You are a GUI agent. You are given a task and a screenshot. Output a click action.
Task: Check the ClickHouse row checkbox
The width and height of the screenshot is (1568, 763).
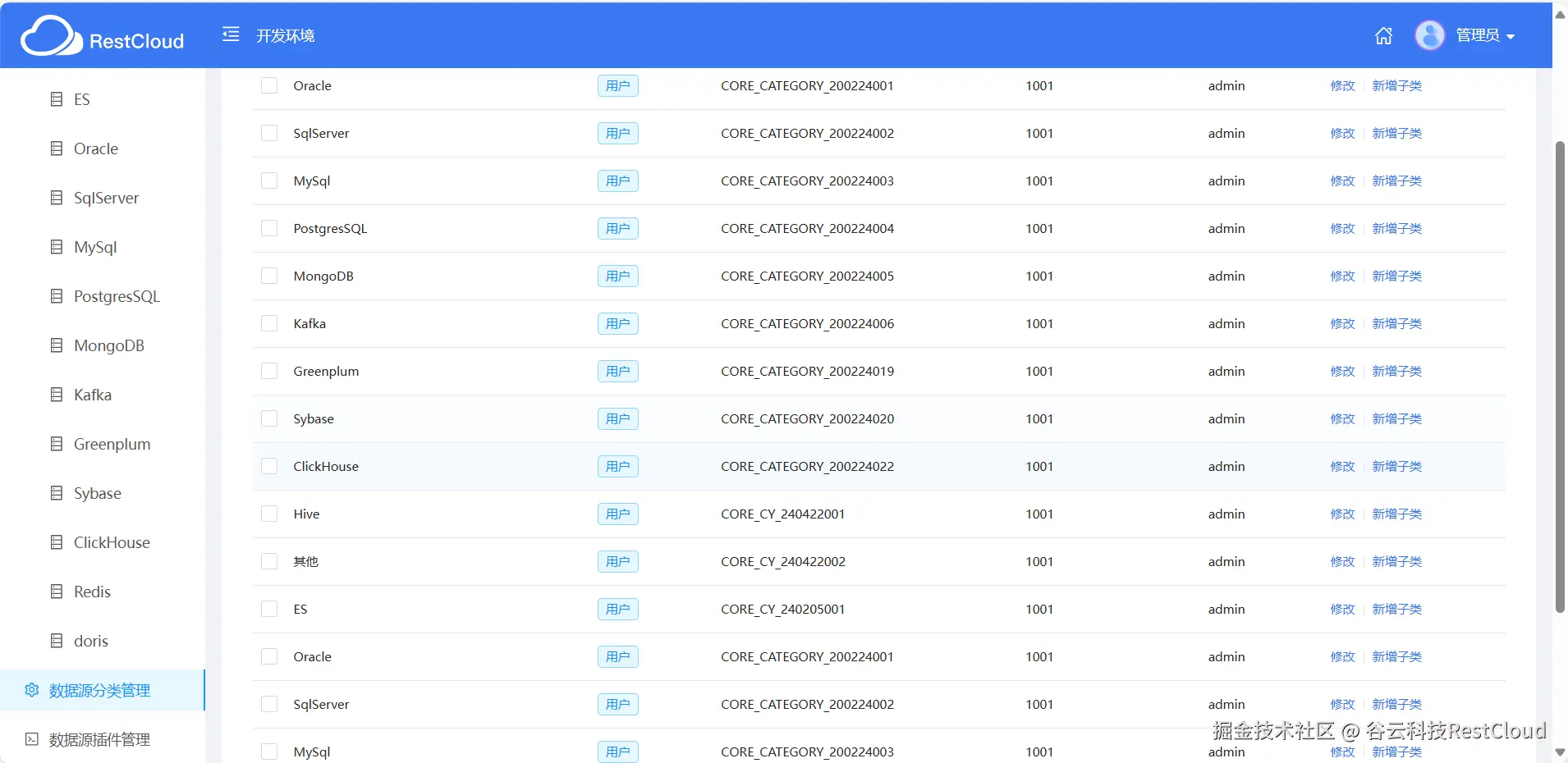[x=269, y=466]
